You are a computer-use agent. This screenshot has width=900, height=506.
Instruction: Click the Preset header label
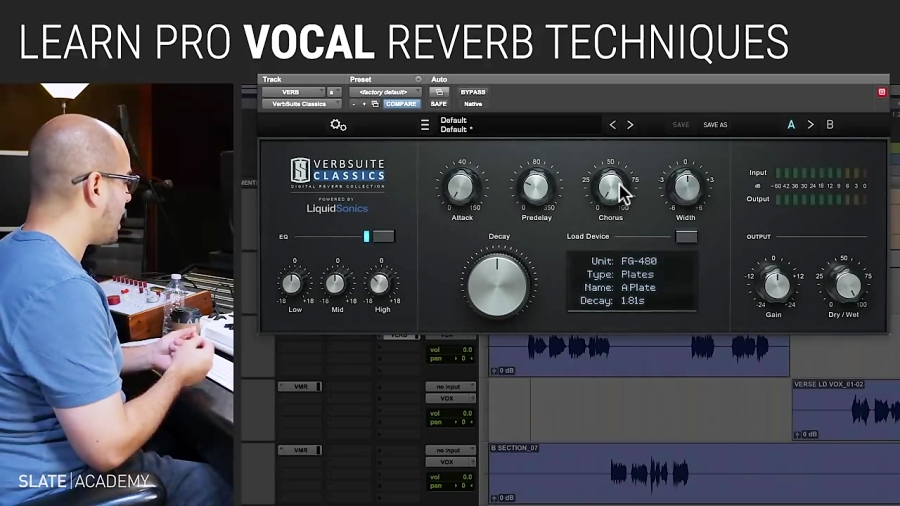pos(360,79)
